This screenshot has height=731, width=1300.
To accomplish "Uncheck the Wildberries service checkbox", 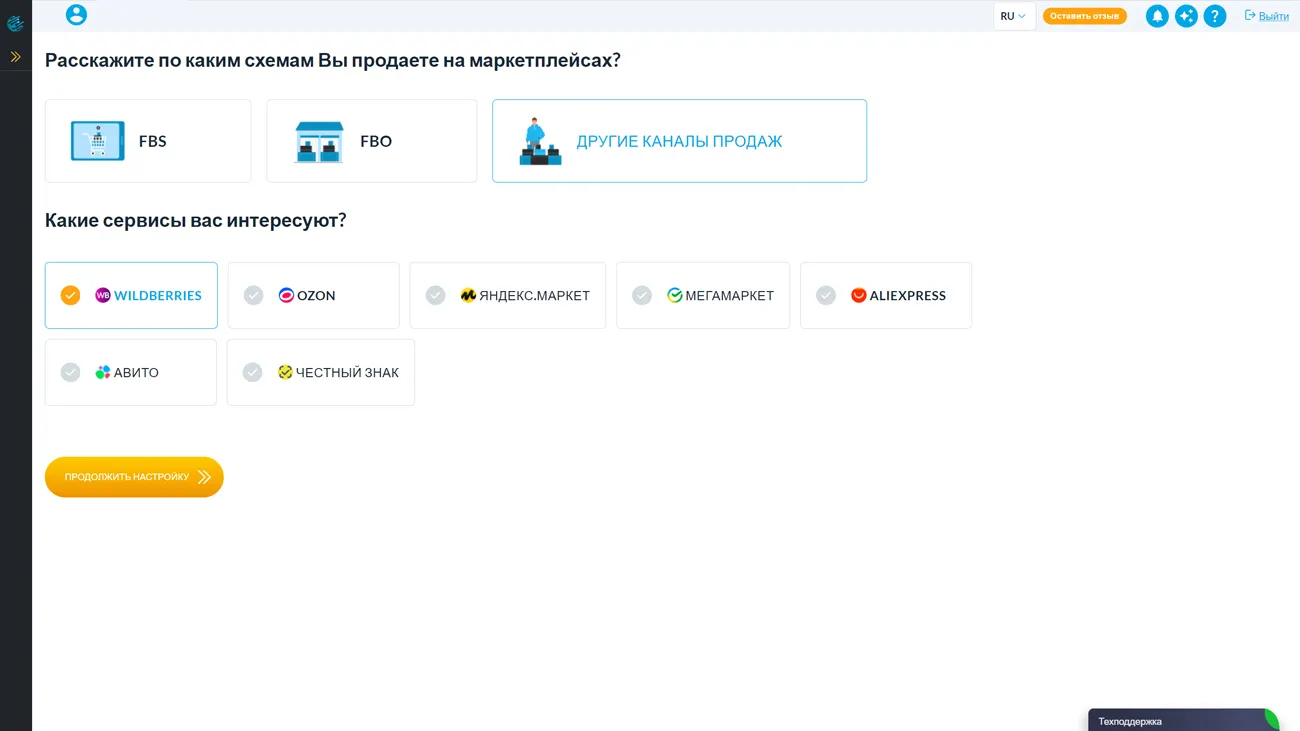I will [70, 295].
